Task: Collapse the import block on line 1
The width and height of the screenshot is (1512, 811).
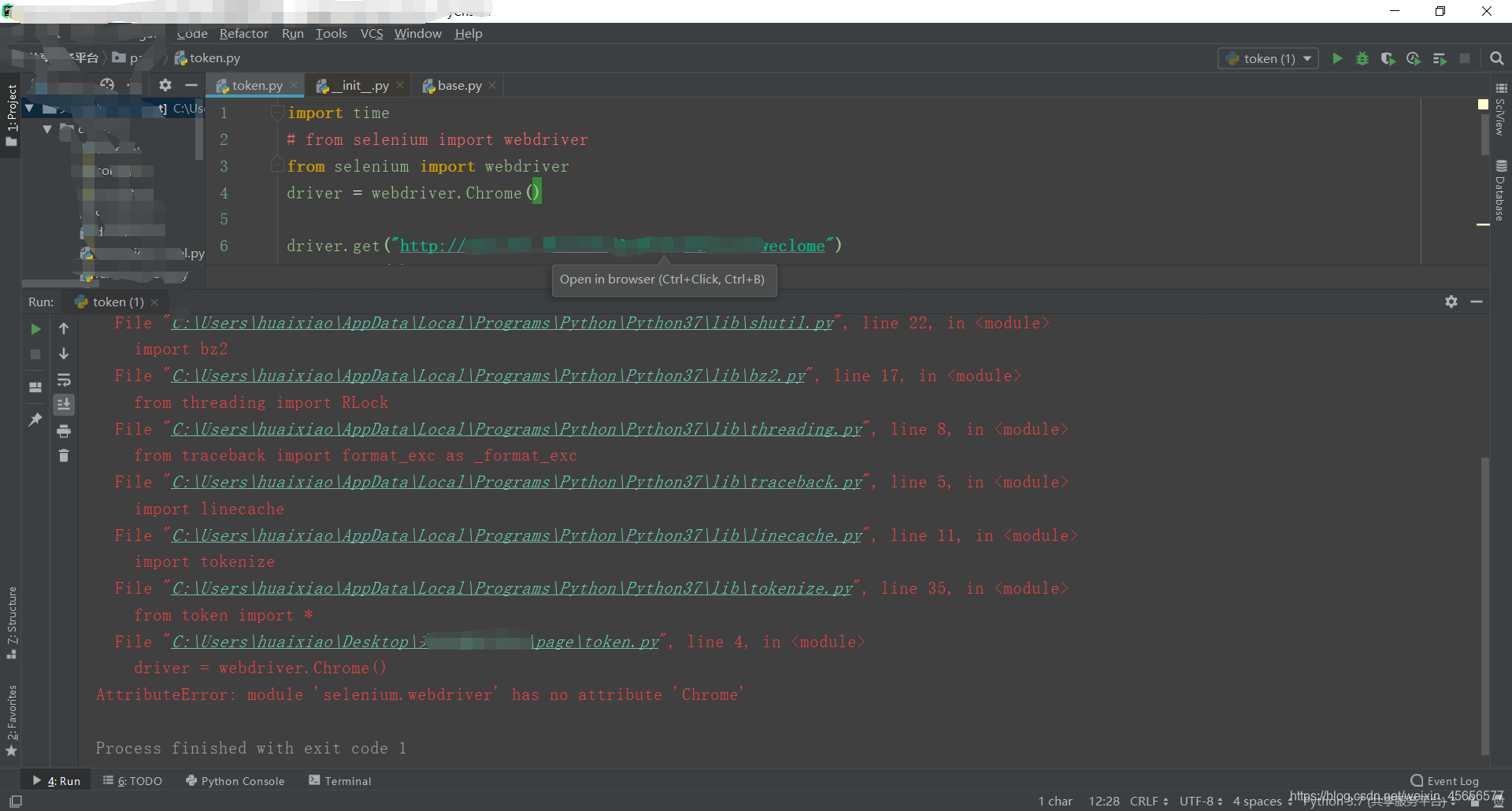Action: point(276,113)
